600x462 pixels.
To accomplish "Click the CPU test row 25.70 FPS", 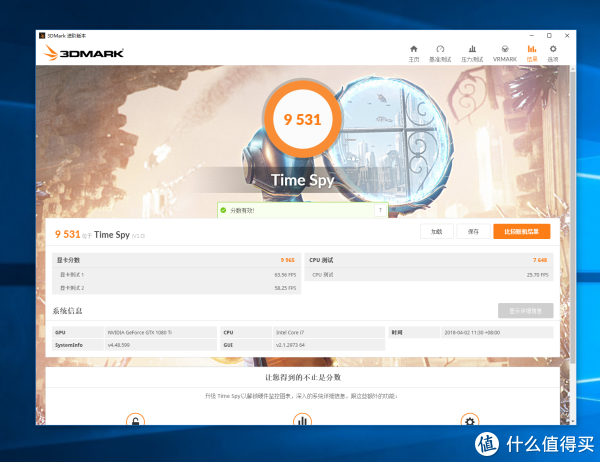I will click(429, 274).
